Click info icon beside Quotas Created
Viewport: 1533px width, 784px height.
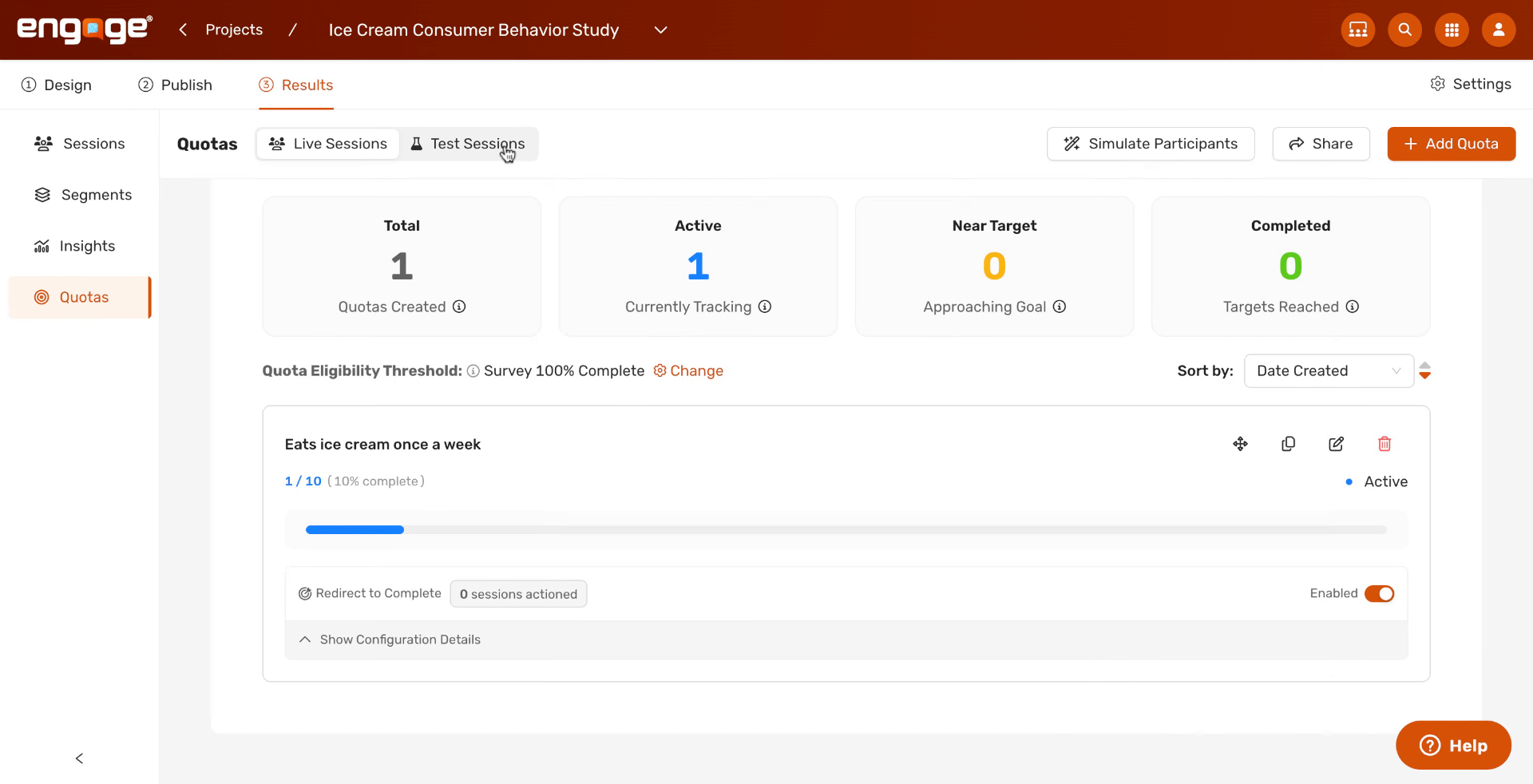pos(459,307)
